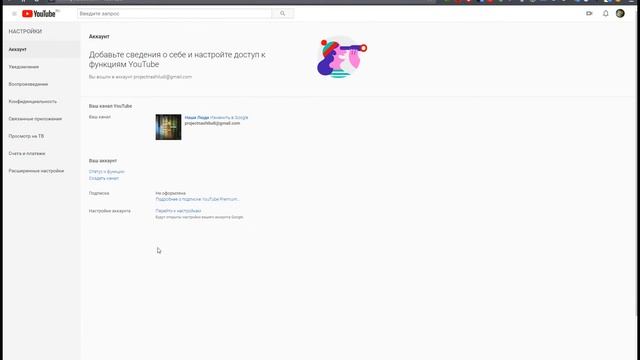Click the 'НАСТРОЙКИ' sidebar heading
The width and height of the screenshot is (640, 360).
tap(25, 31)
